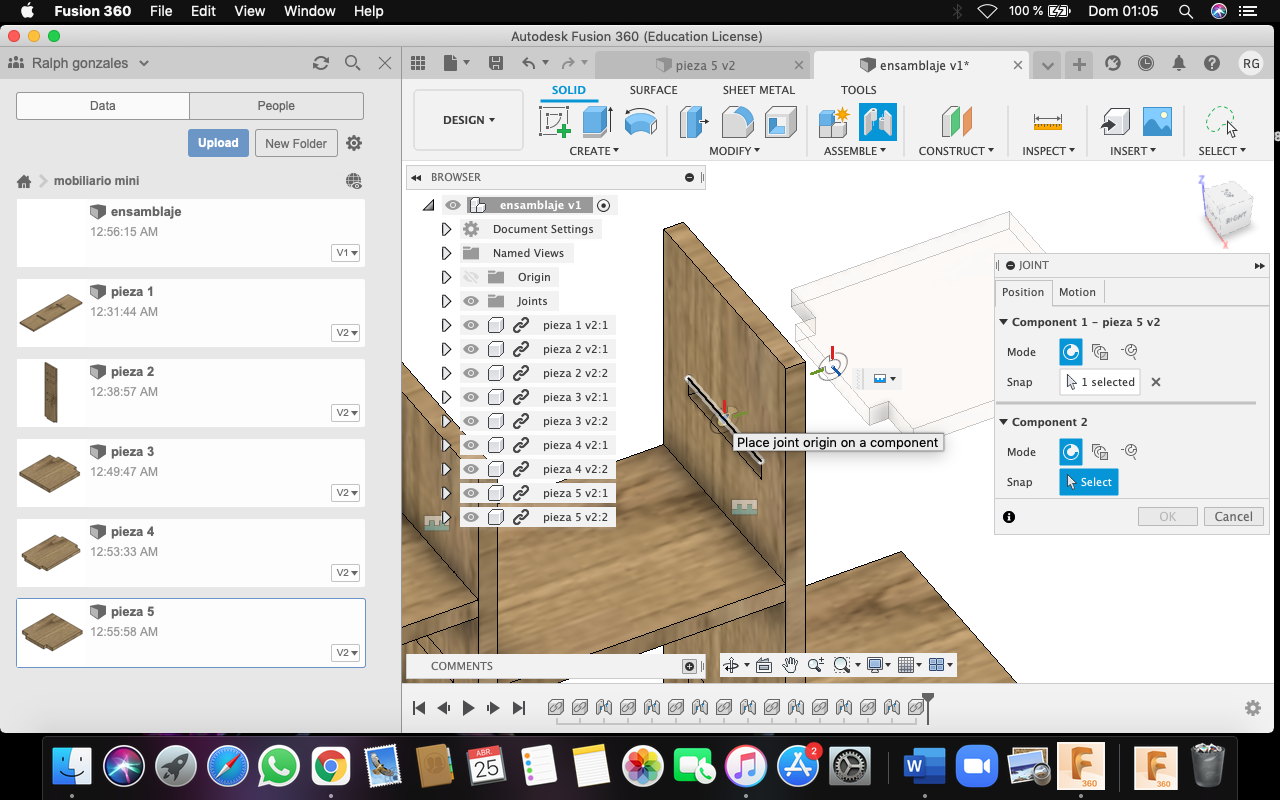The image size is (1280, 800).
Task: Click Cancel in the Joint dialog
Action: tap(1233, 517)
